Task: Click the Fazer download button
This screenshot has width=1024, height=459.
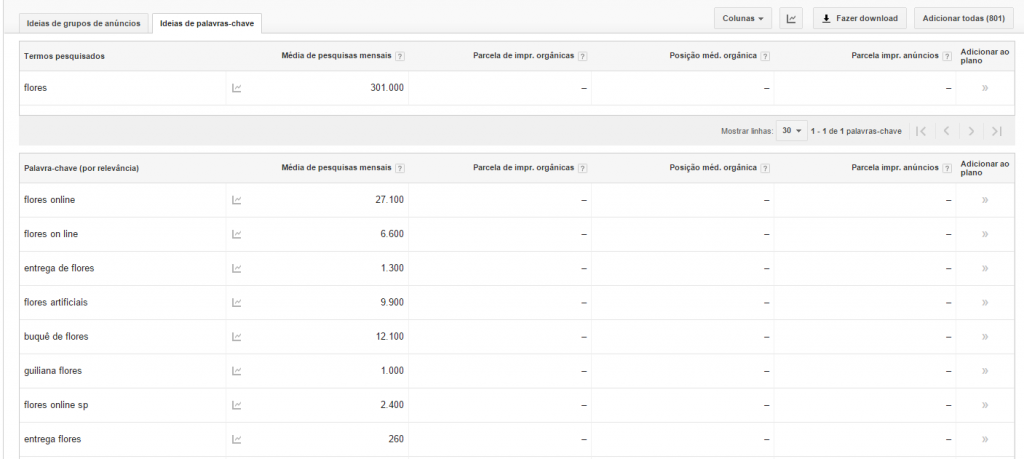Action: point(859,18)
